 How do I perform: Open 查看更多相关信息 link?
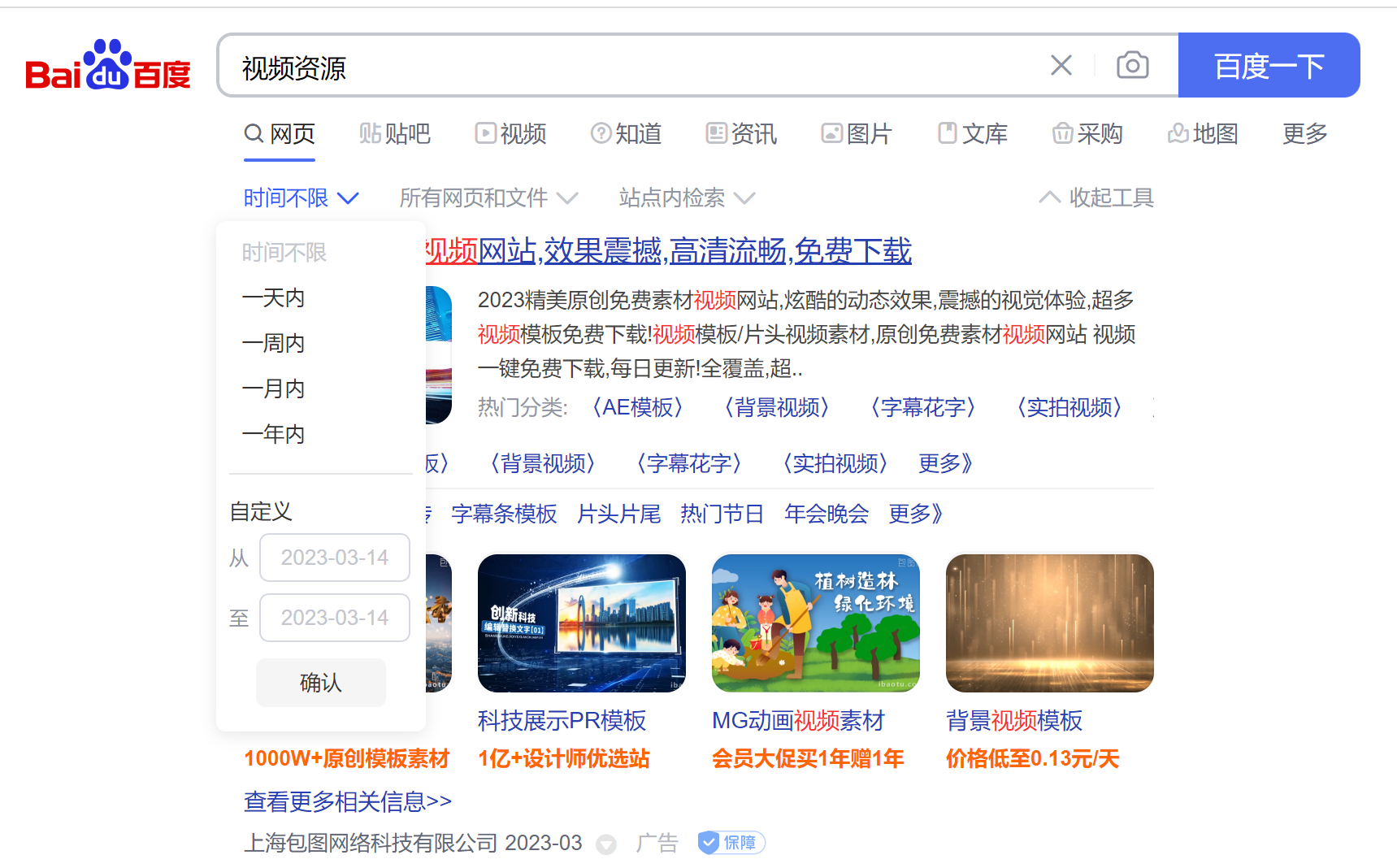(x=348, y=802)
